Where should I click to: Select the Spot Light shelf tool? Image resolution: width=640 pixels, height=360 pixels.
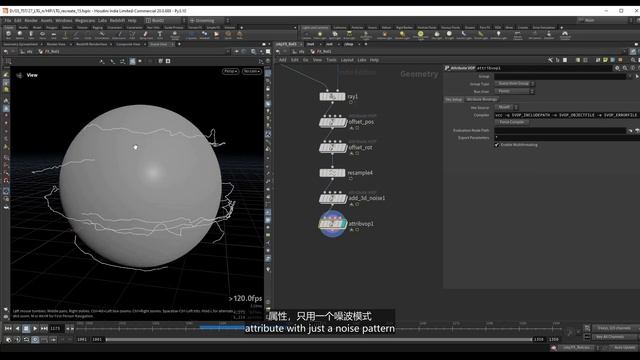pos(334,35)
